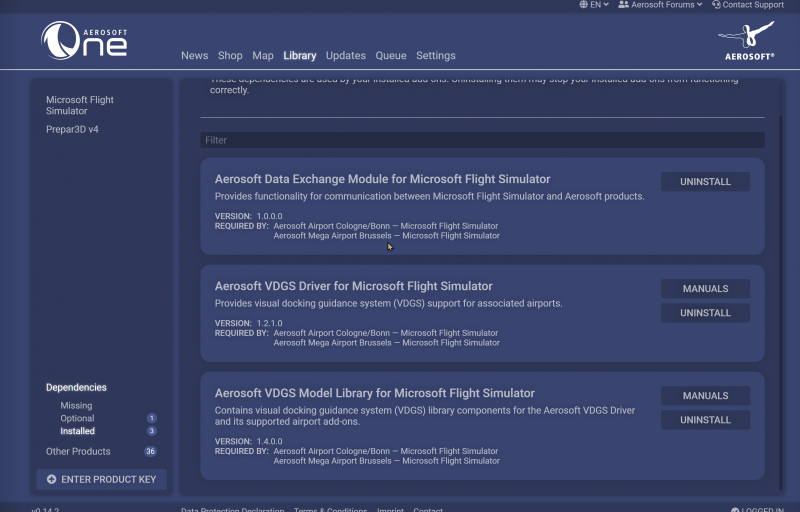
Task: Click the Contact Support link
Action: [747, 5]
